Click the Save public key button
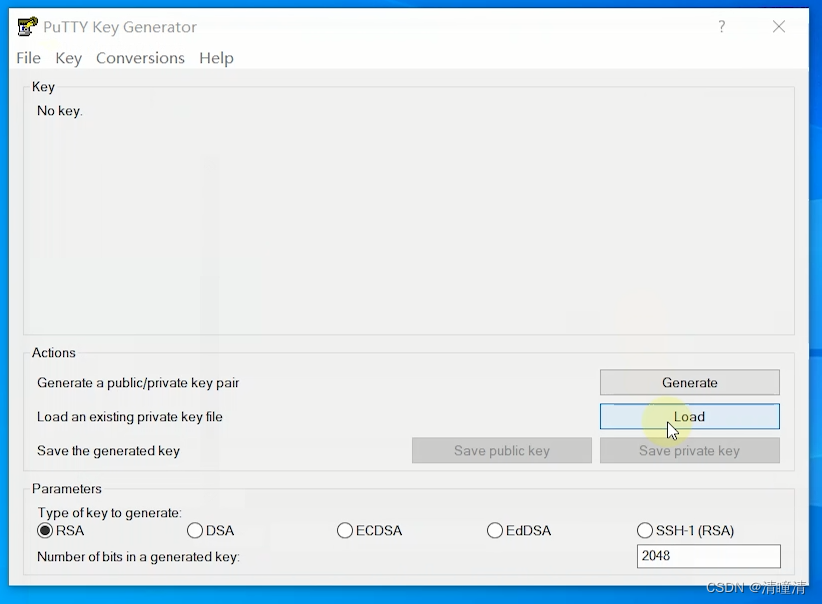This screenshot has width=822, height=604. tap(502, 450)
